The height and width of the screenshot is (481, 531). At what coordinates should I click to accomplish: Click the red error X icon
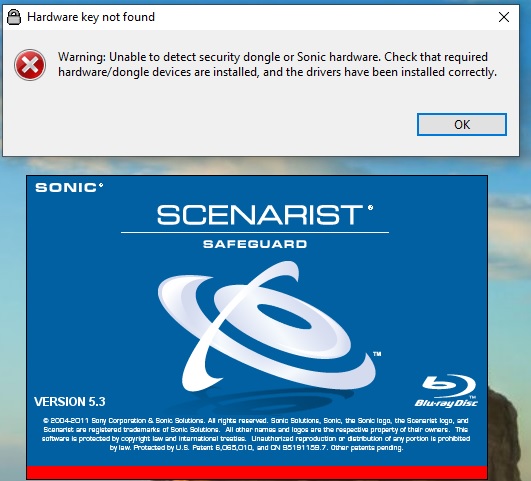click(30, 65)
